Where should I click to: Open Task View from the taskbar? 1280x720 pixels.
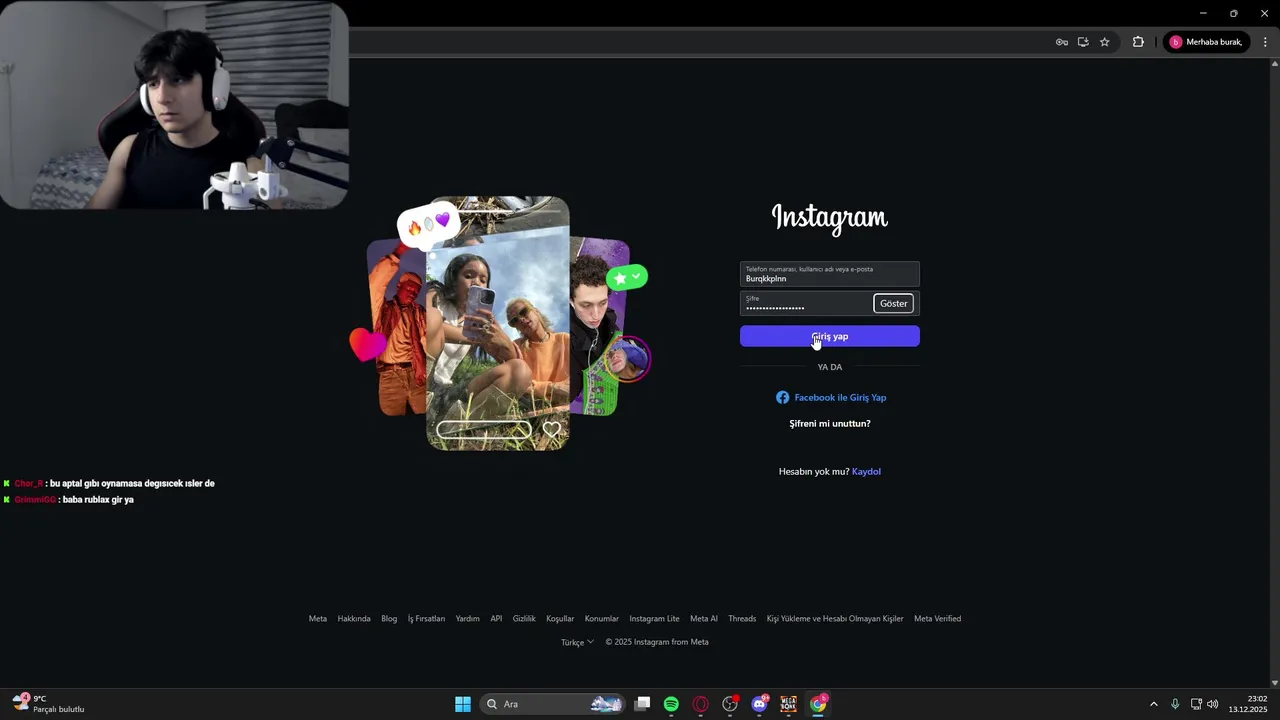643,704
